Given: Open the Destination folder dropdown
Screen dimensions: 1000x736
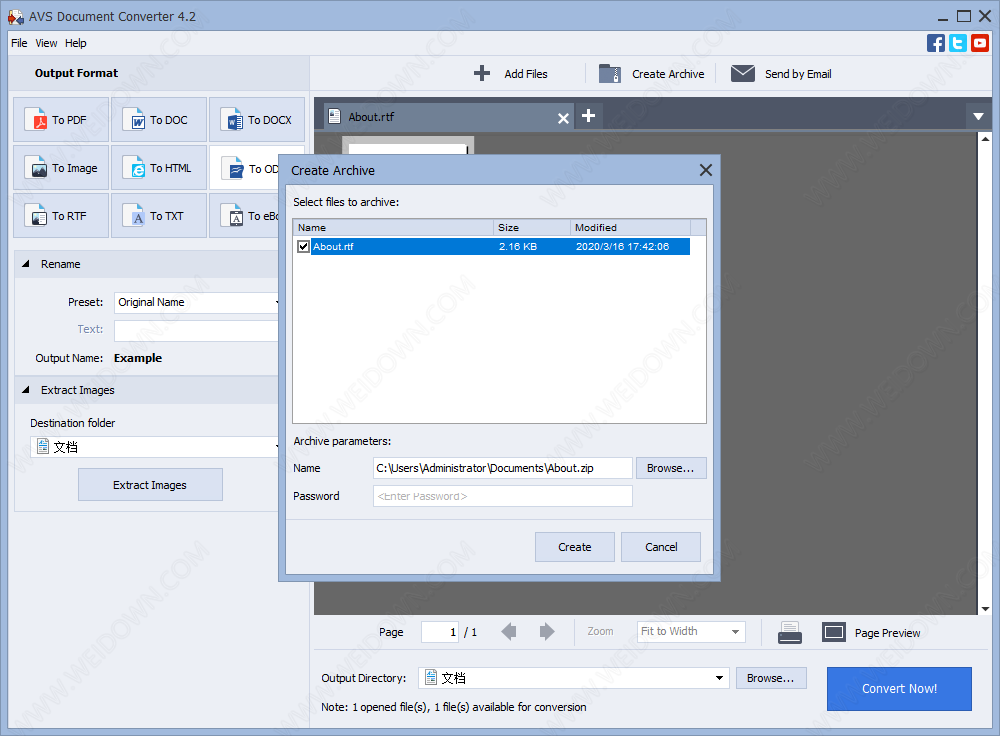Looking at the screenshot, I should [x=155, y=446].
